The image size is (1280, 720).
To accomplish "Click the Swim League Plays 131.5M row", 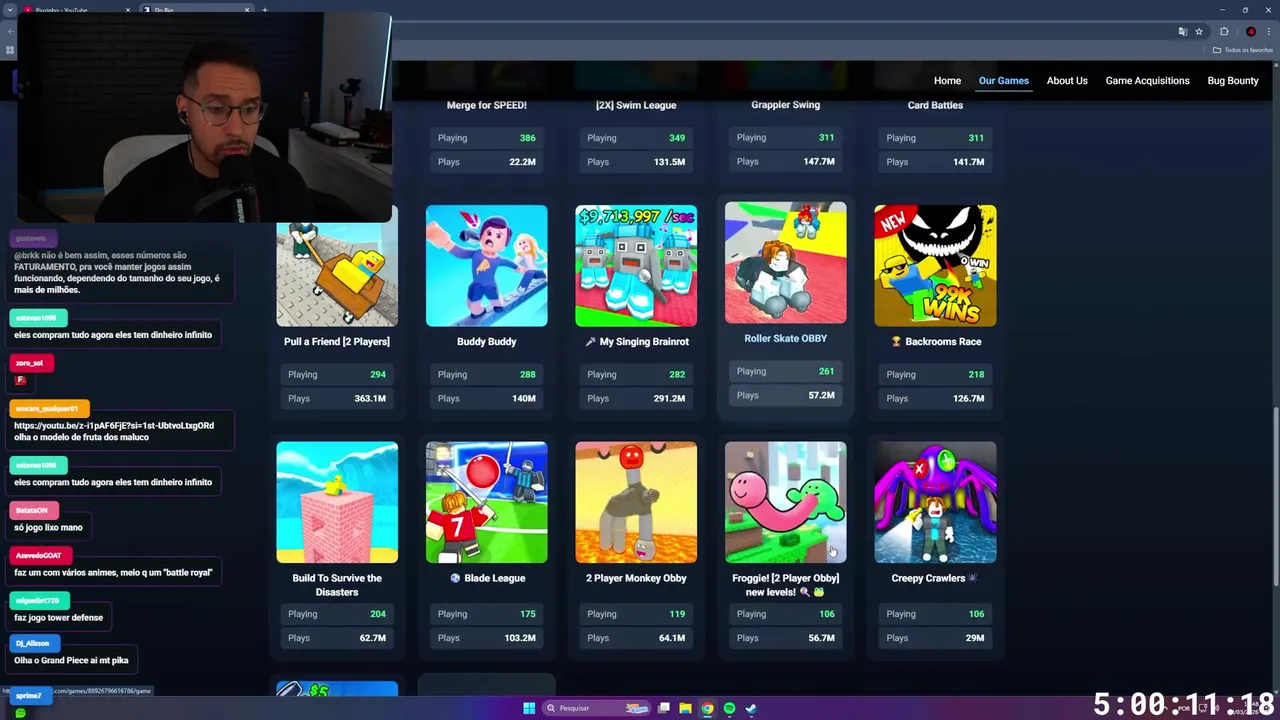I will pos(636,162).
